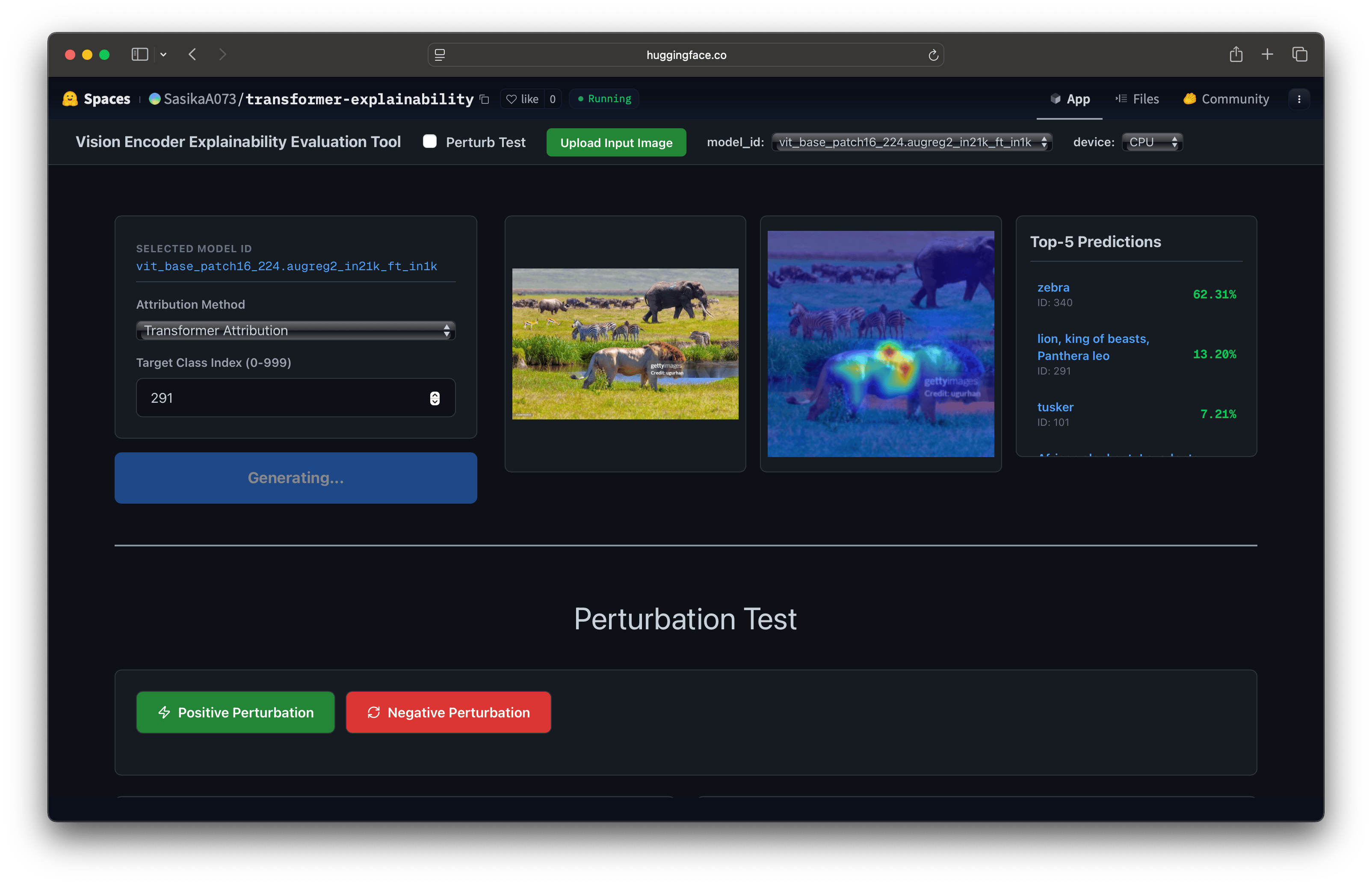Screen dimensions: 1372x885
Task: Open the Attribution Method dropdown
Action: [296, 330]
